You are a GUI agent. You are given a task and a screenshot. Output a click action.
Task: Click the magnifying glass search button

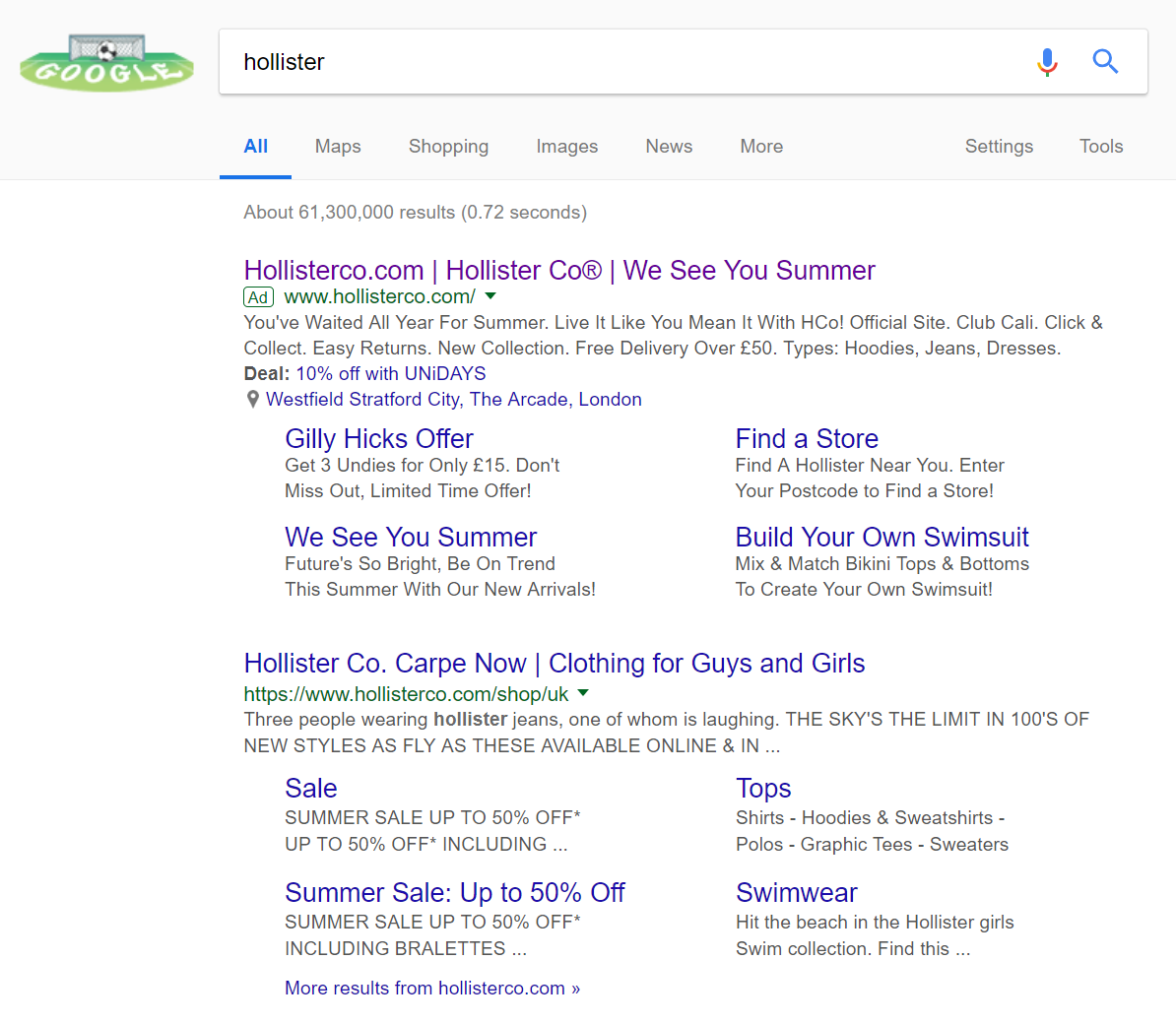tap(1105, 61)
